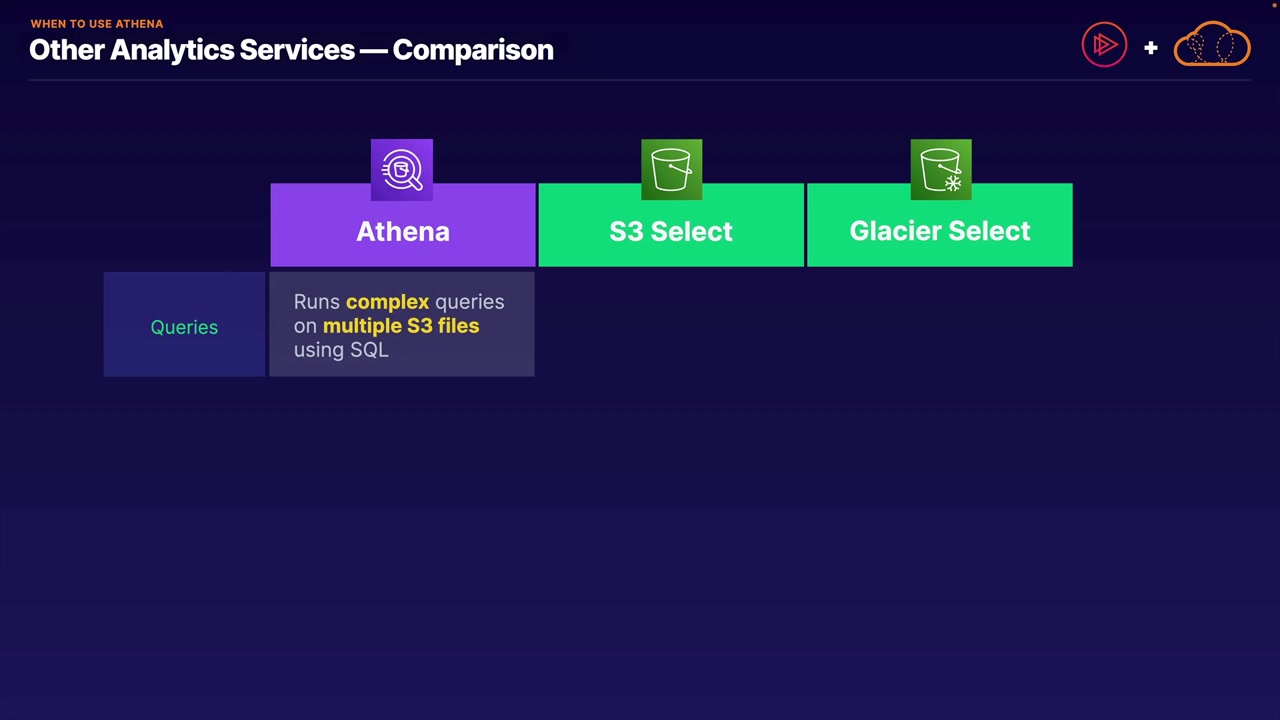Screen dimensions: 1280x720
Task: Click the plus sign between the logos
Action: click(1150, 47)
